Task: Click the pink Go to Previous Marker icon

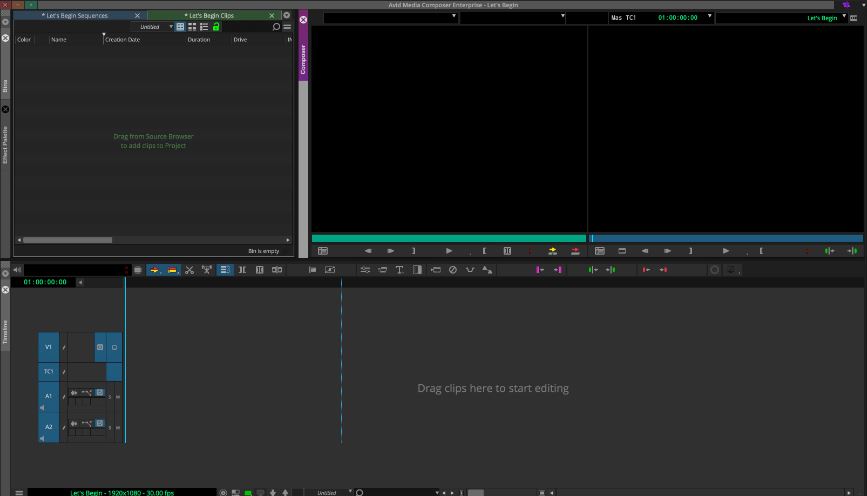Action: click(x=540, y=270)
